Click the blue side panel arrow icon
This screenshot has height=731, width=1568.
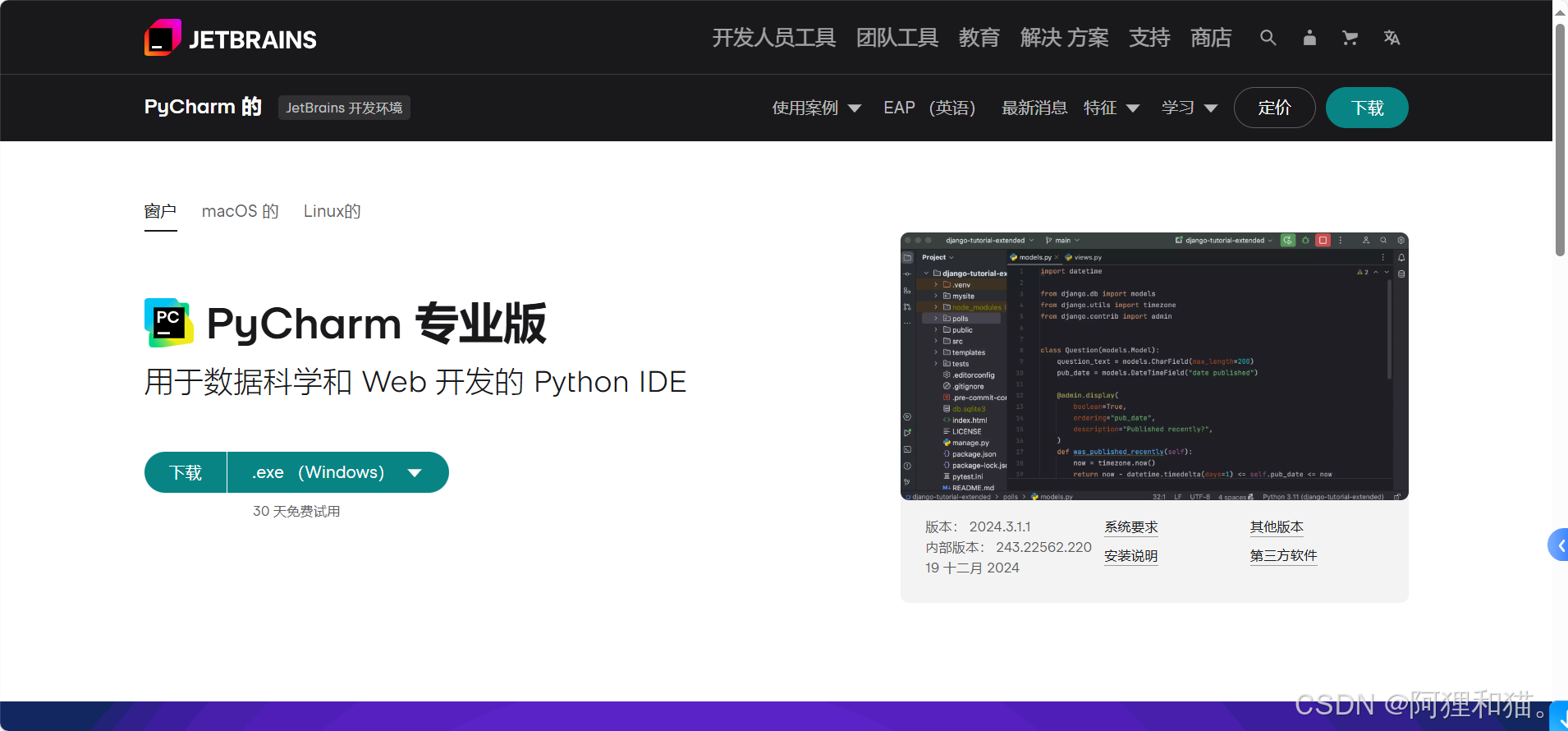1559,545
